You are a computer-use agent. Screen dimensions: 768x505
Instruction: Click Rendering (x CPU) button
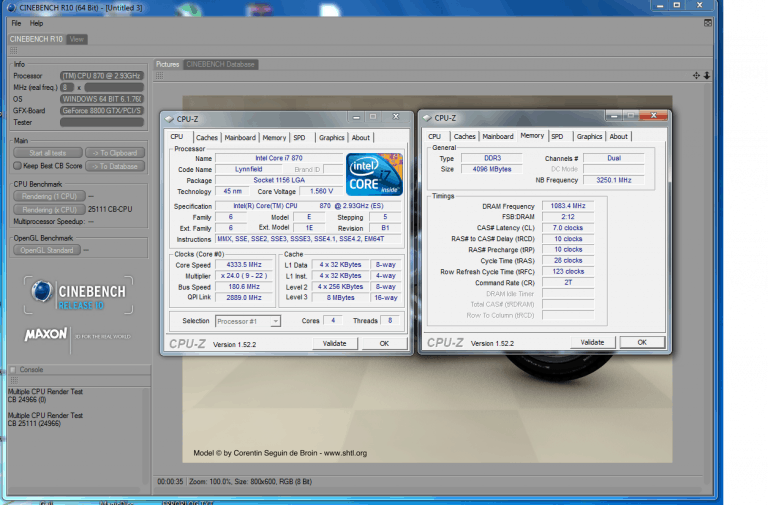tap(49, 209)
